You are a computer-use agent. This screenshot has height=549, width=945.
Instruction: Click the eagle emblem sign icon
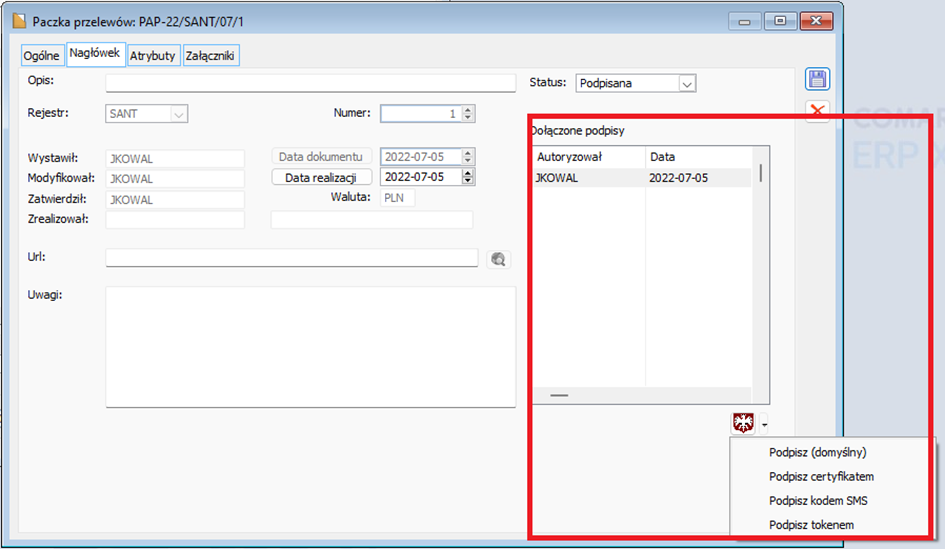click(743, 424)
